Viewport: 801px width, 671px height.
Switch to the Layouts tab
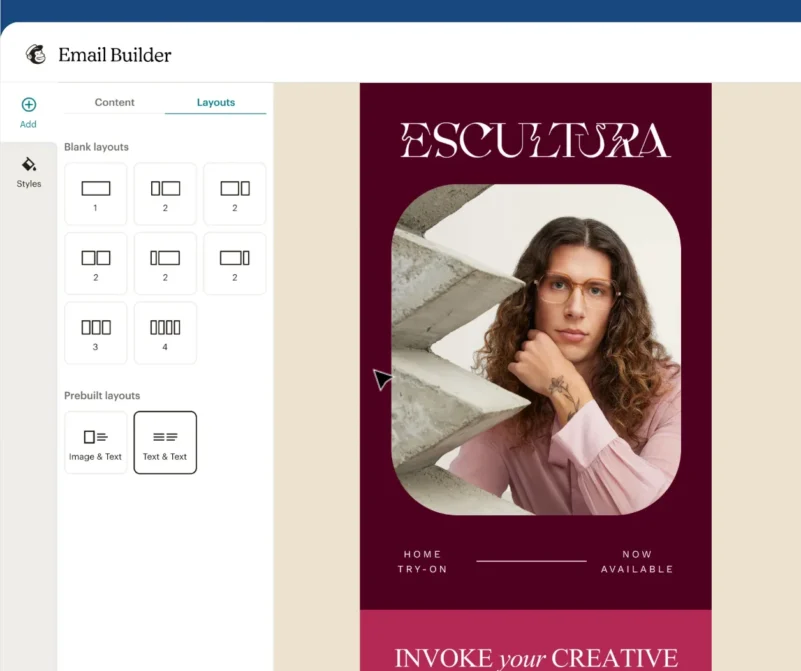click(215, 102)
